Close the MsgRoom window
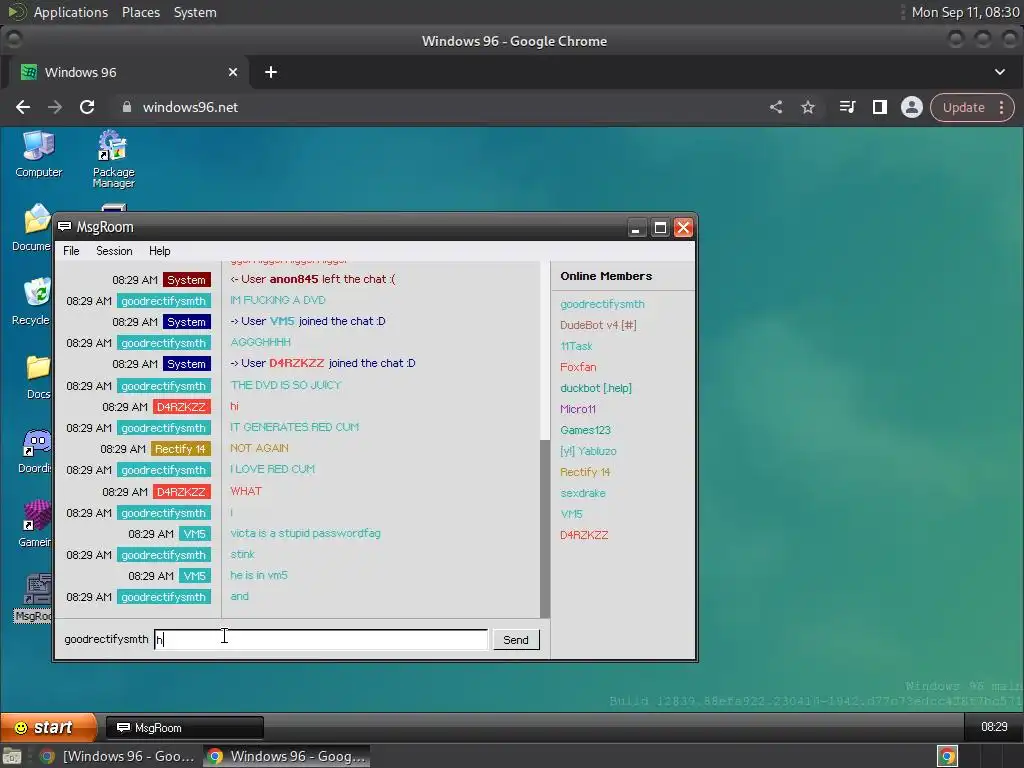The height and width of the screenshot is (768, 1024). (x=683, y=227)
